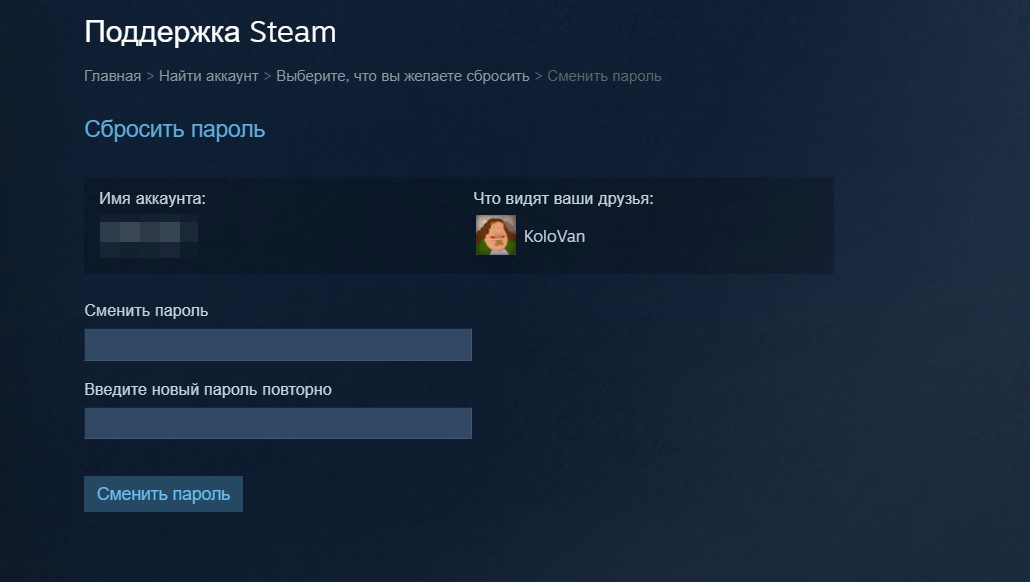Click the Что видят ваши друзья label
The image size is (1030, 582).
[x=564, y=198]
